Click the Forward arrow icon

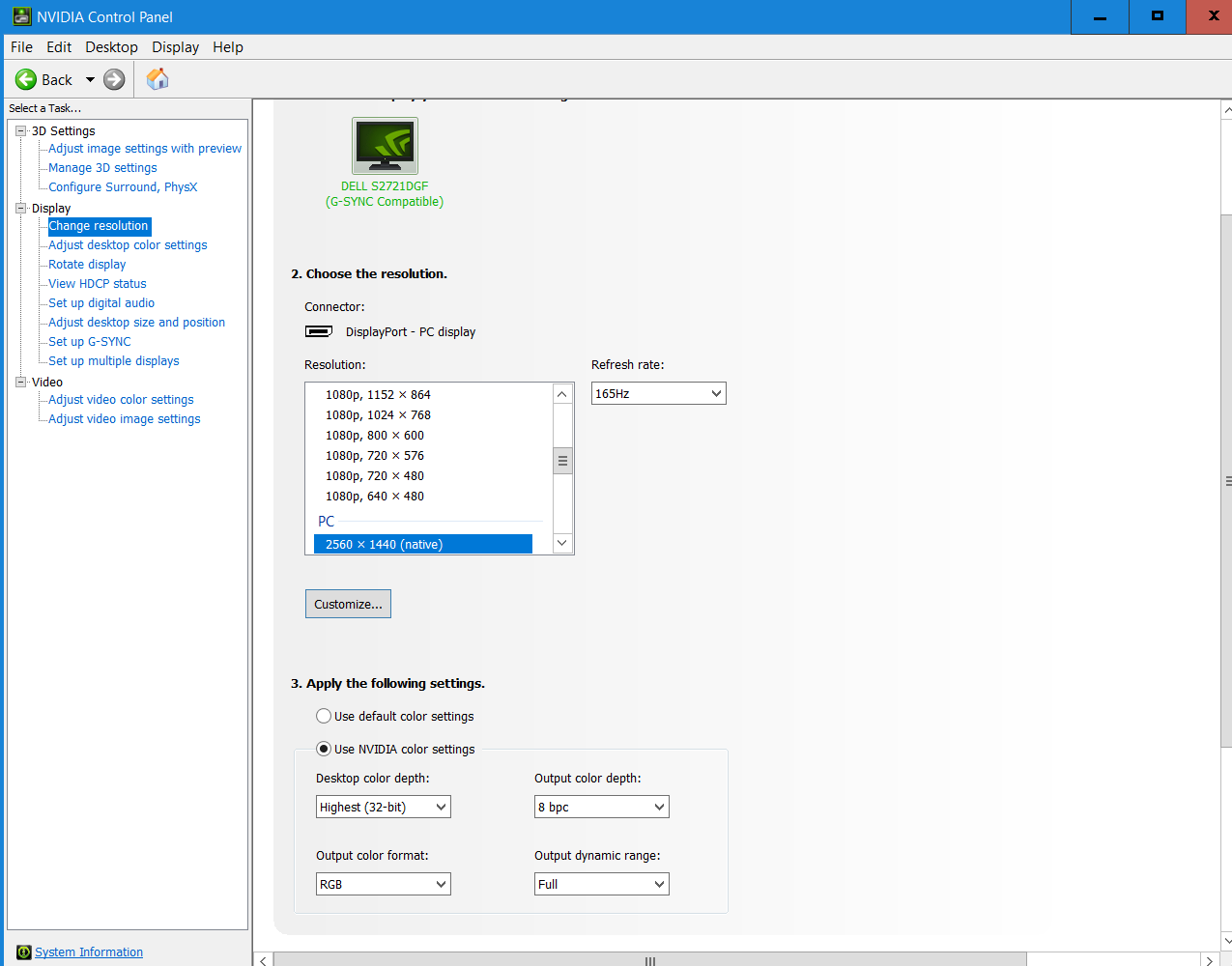click(x=114, y=79)
